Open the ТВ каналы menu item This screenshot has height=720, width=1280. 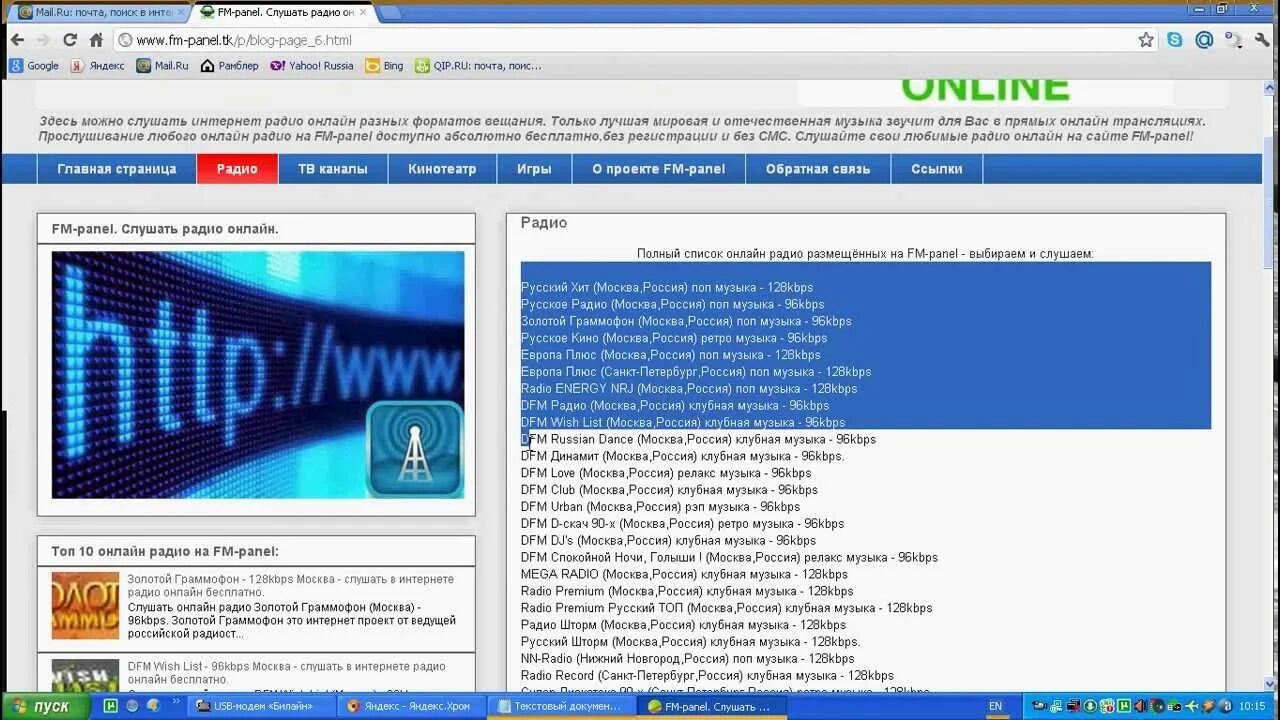[x=333, y=169]
